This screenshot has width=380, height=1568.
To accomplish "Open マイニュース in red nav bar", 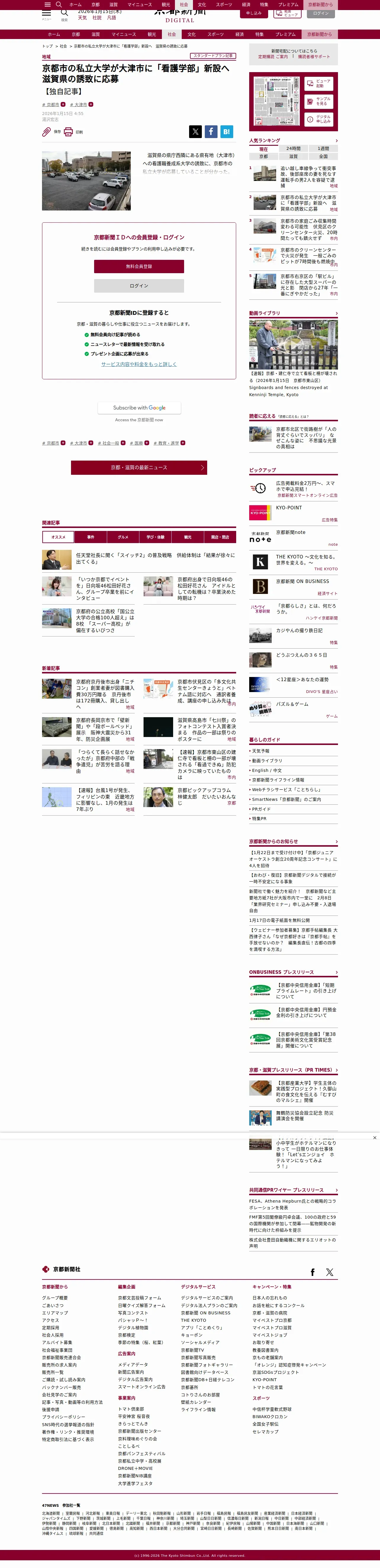I will tap(124, 34).
